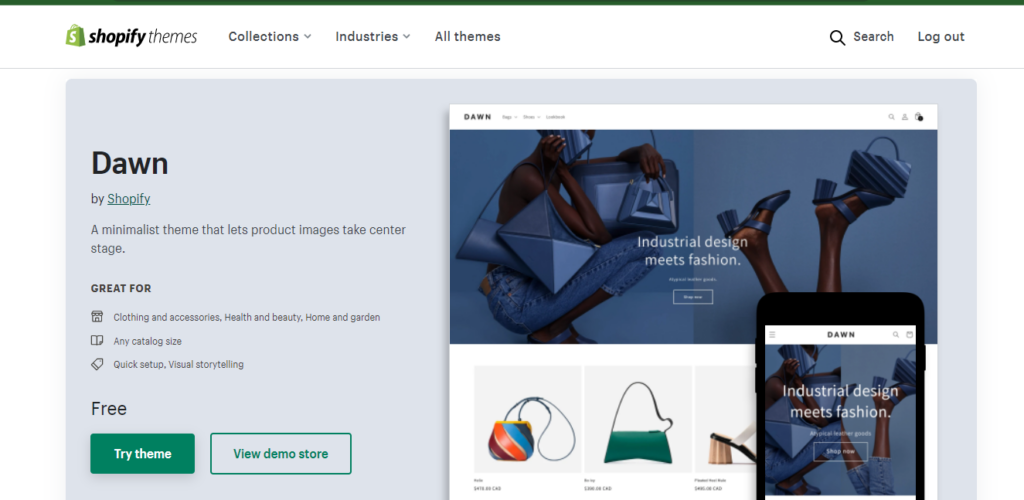Click the minimalist theme description text
Image resolution: width=1024 pixels, height=500 pixels.
pos(248,239)
